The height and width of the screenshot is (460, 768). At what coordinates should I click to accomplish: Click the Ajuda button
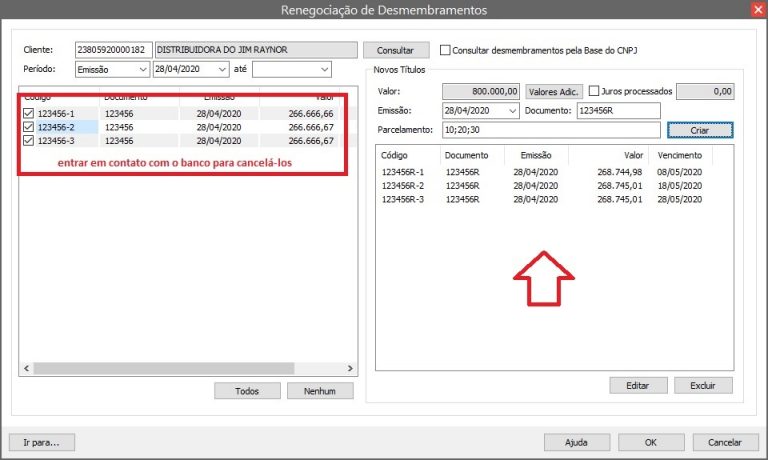click(x=576, y=442)
